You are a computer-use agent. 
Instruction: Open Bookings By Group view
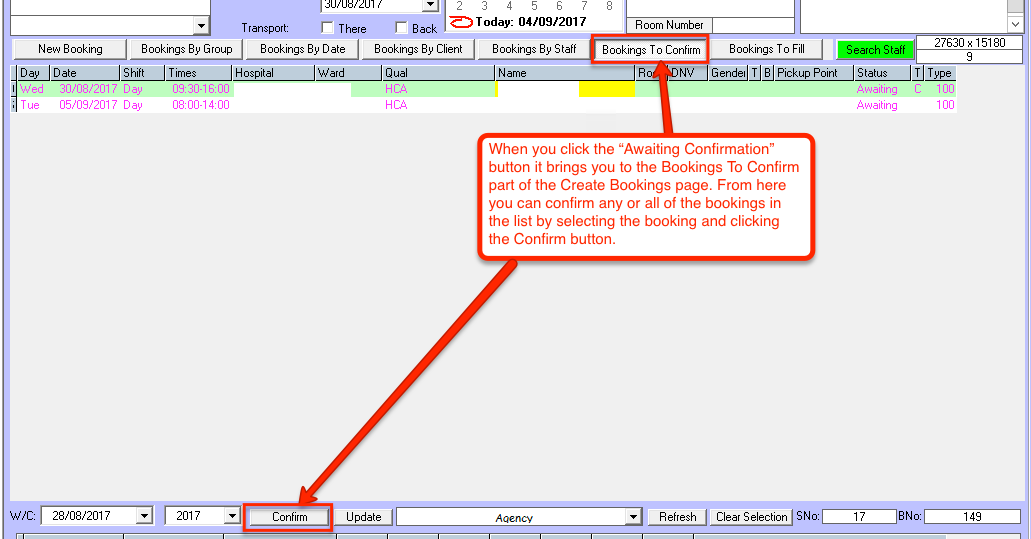coord(186,49)
